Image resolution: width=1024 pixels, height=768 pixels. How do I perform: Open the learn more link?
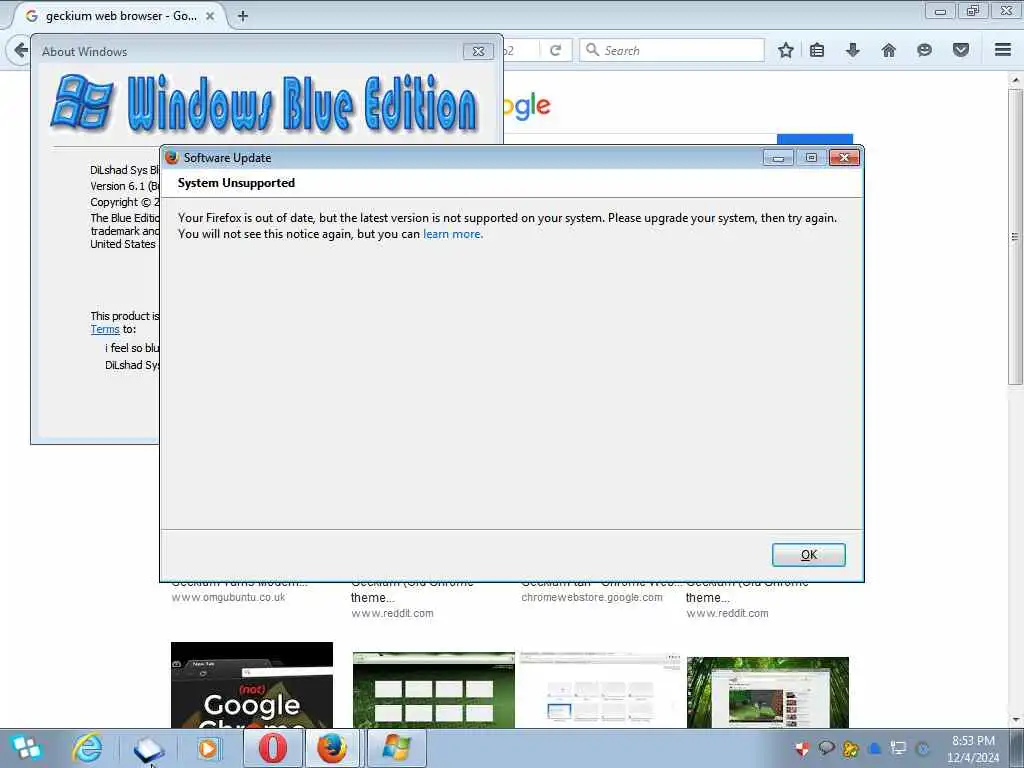452,234
